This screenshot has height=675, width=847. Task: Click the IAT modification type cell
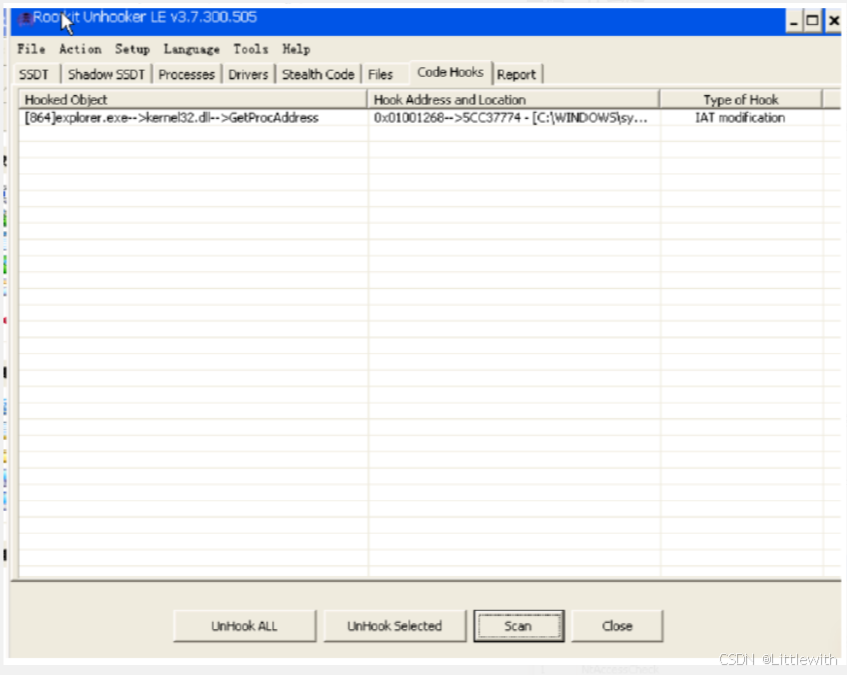coord(741,118)
